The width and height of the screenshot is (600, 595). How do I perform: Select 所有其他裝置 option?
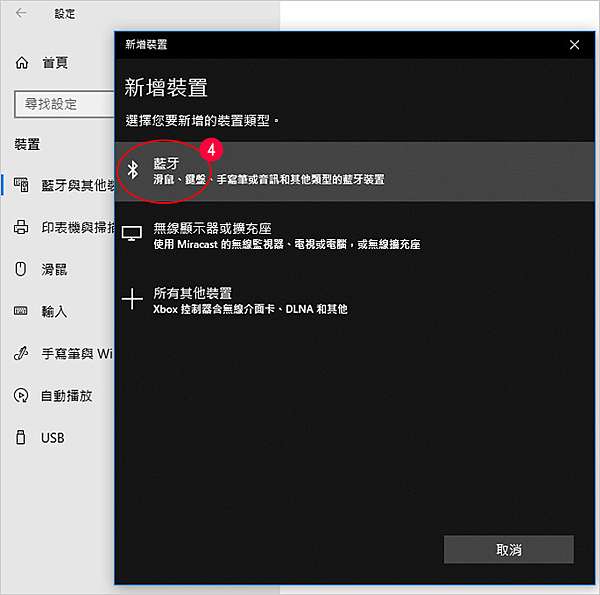[354, 300]
